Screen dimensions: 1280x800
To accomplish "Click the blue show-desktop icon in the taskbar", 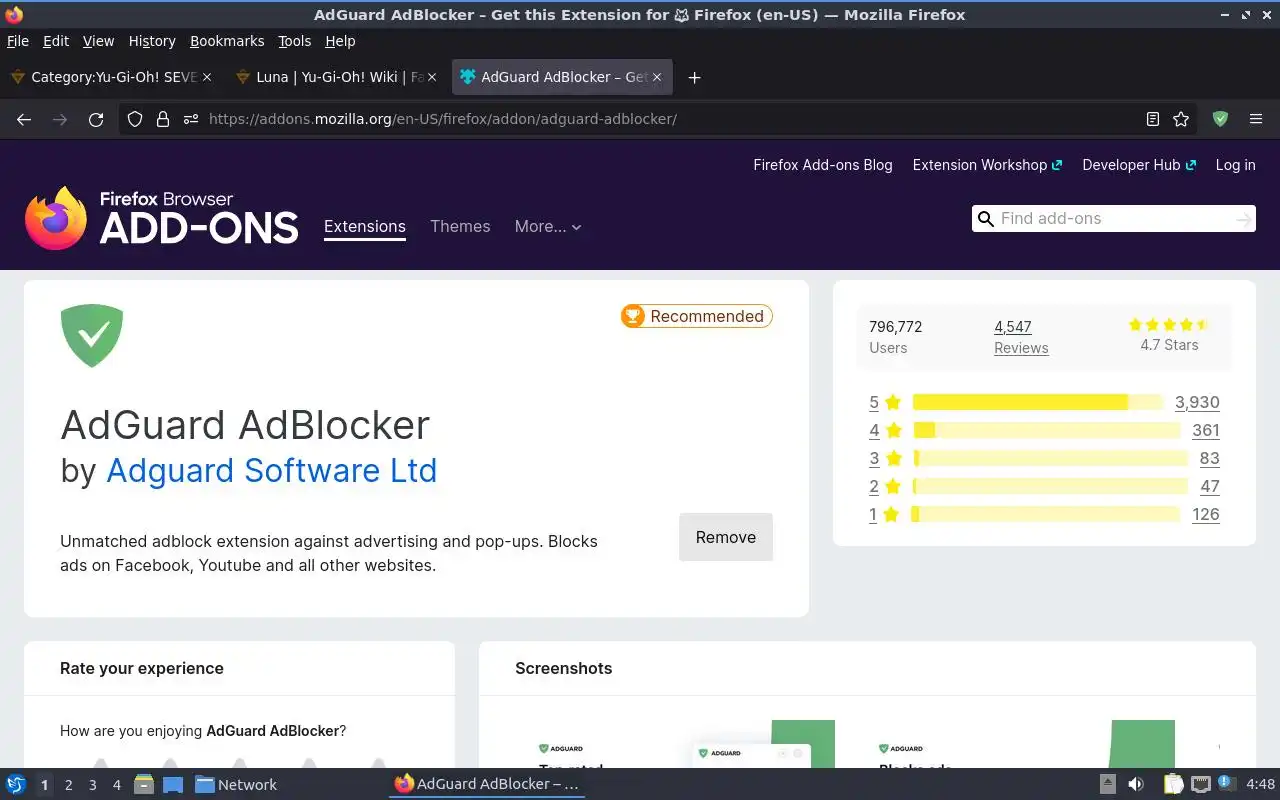I will coord(173,785).
